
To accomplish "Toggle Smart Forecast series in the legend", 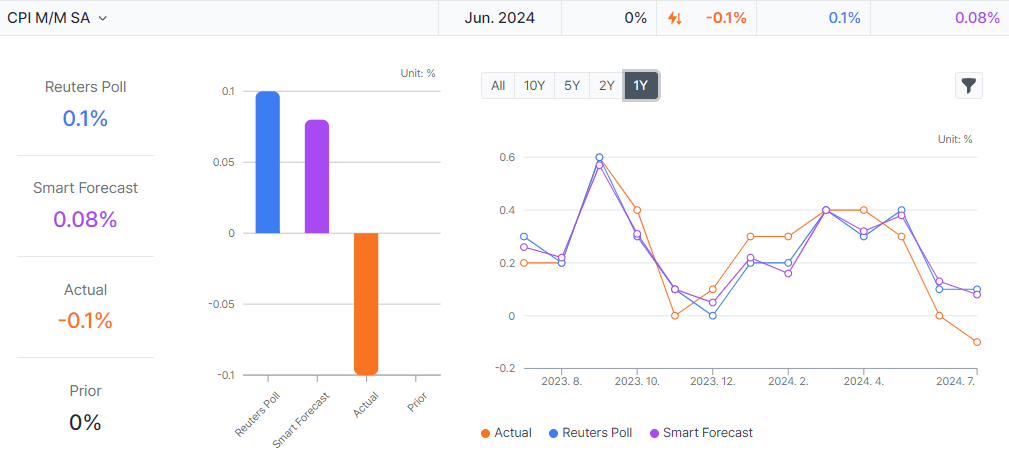I will coord(700,433).
